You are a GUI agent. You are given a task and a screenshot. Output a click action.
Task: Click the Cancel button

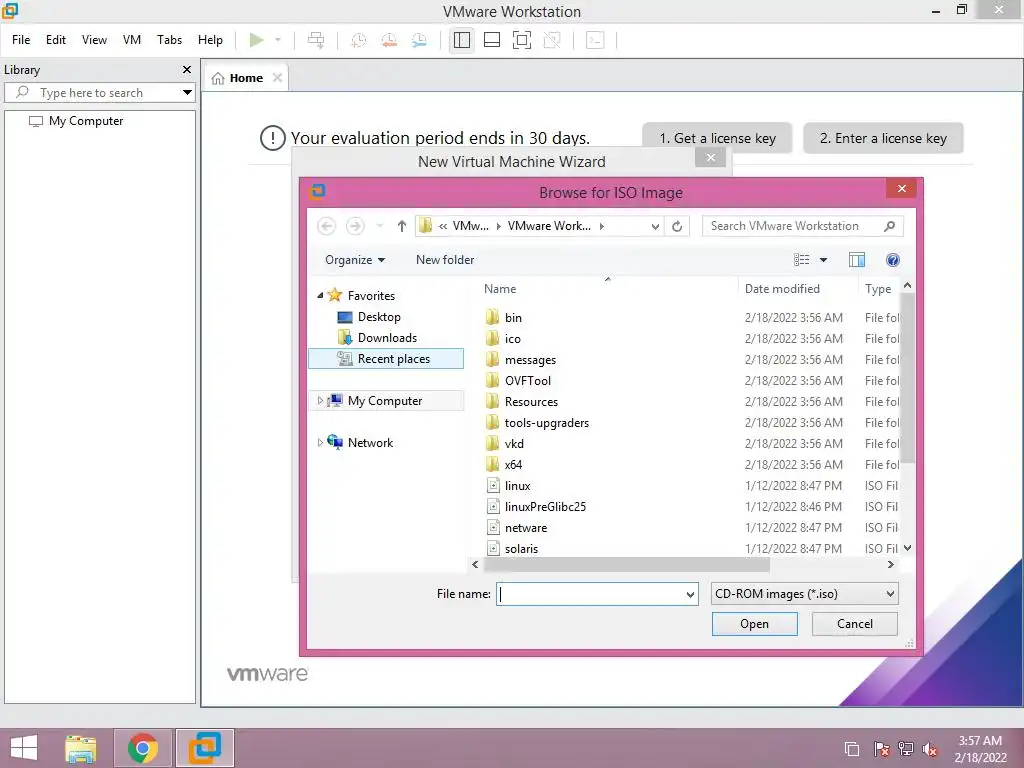point(855,624)
